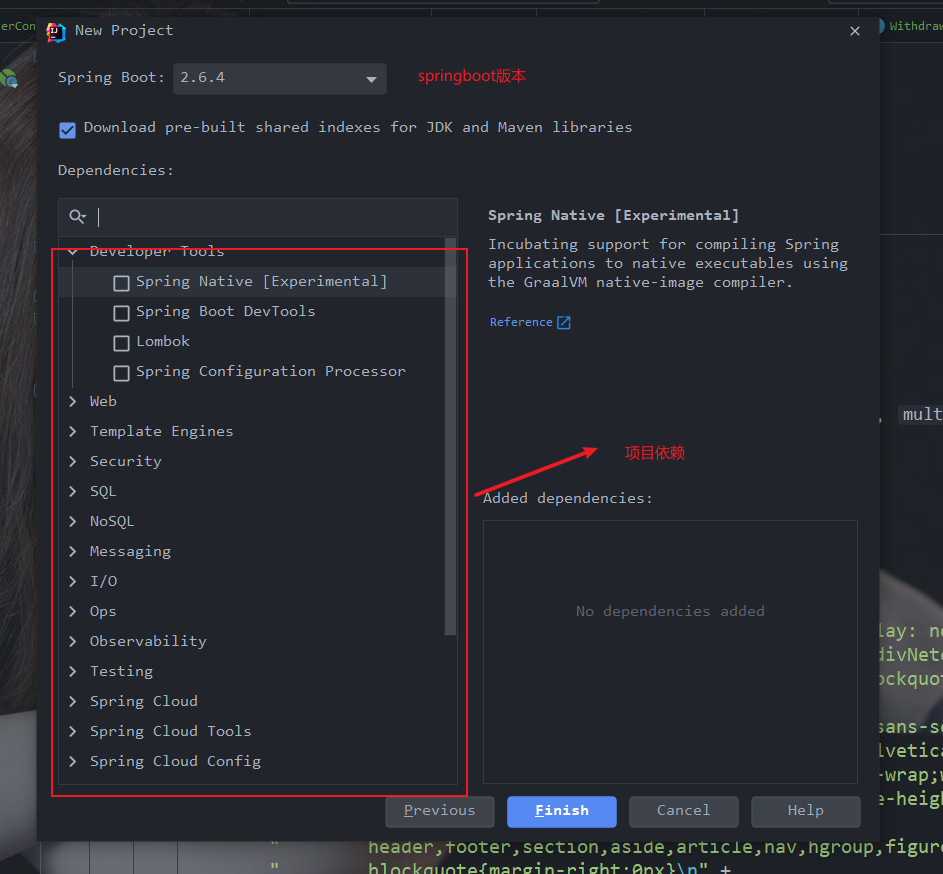Check Spring Boot DevTools dependency
The height and width of the screenshot is (874, 943).
pyautogui.click(x=121, y=313)
